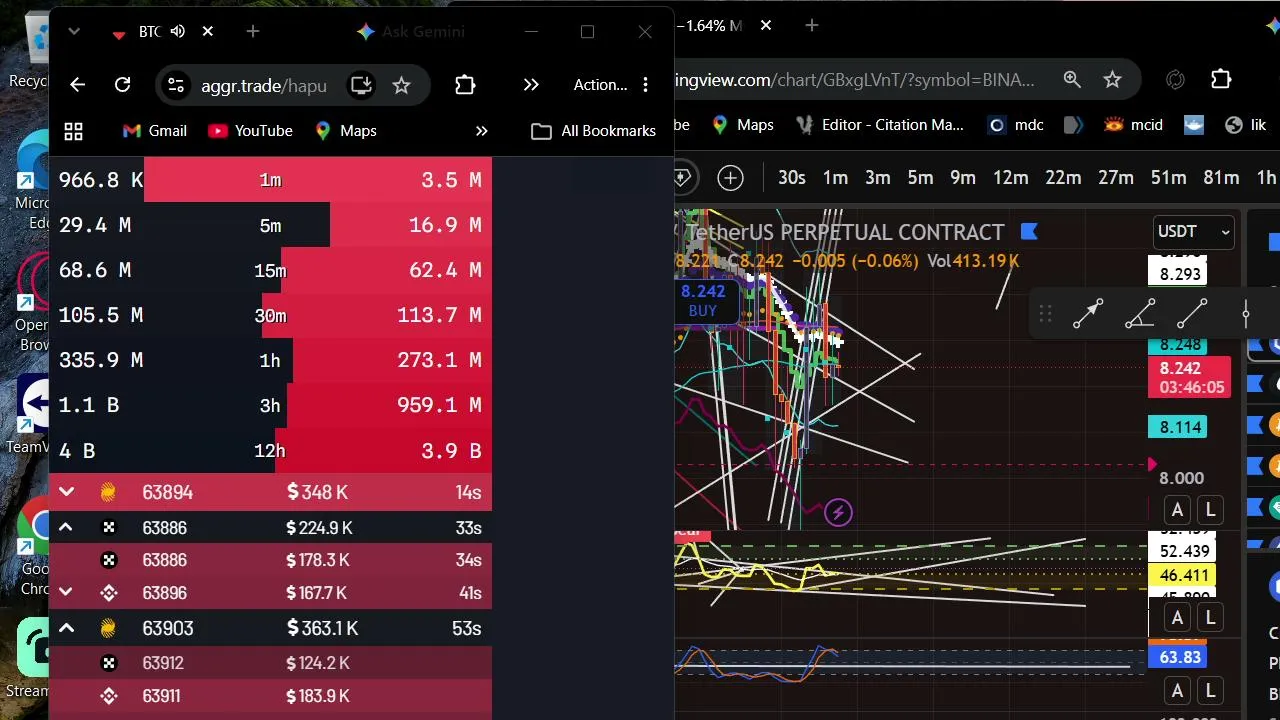Select the 9m timeframe
The image size is (1280, 720).
coord(963,178)
